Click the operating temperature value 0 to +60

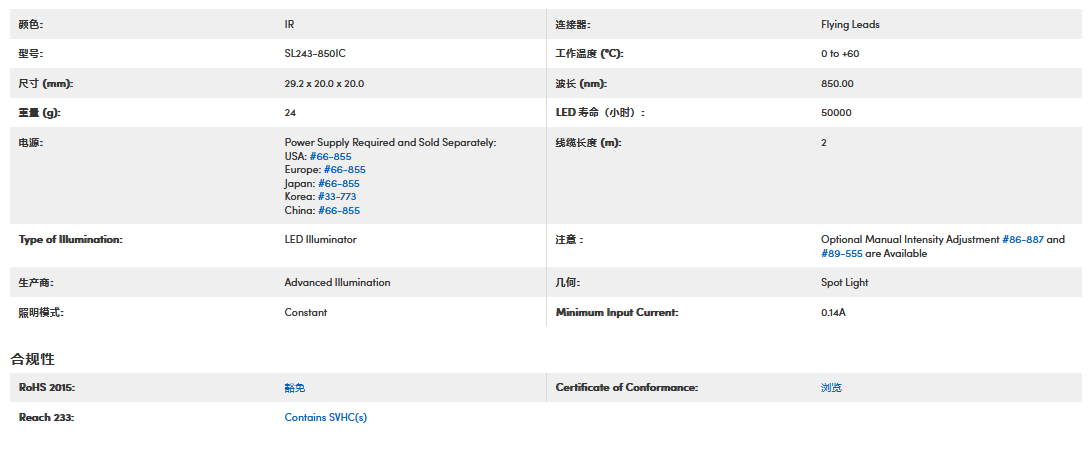click(839, 54)
